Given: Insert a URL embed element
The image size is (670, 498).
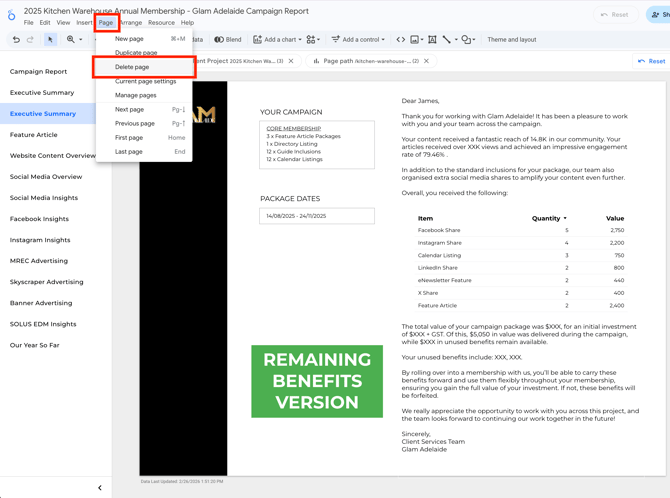Looking at the screenshot, I should coord(401,40).
